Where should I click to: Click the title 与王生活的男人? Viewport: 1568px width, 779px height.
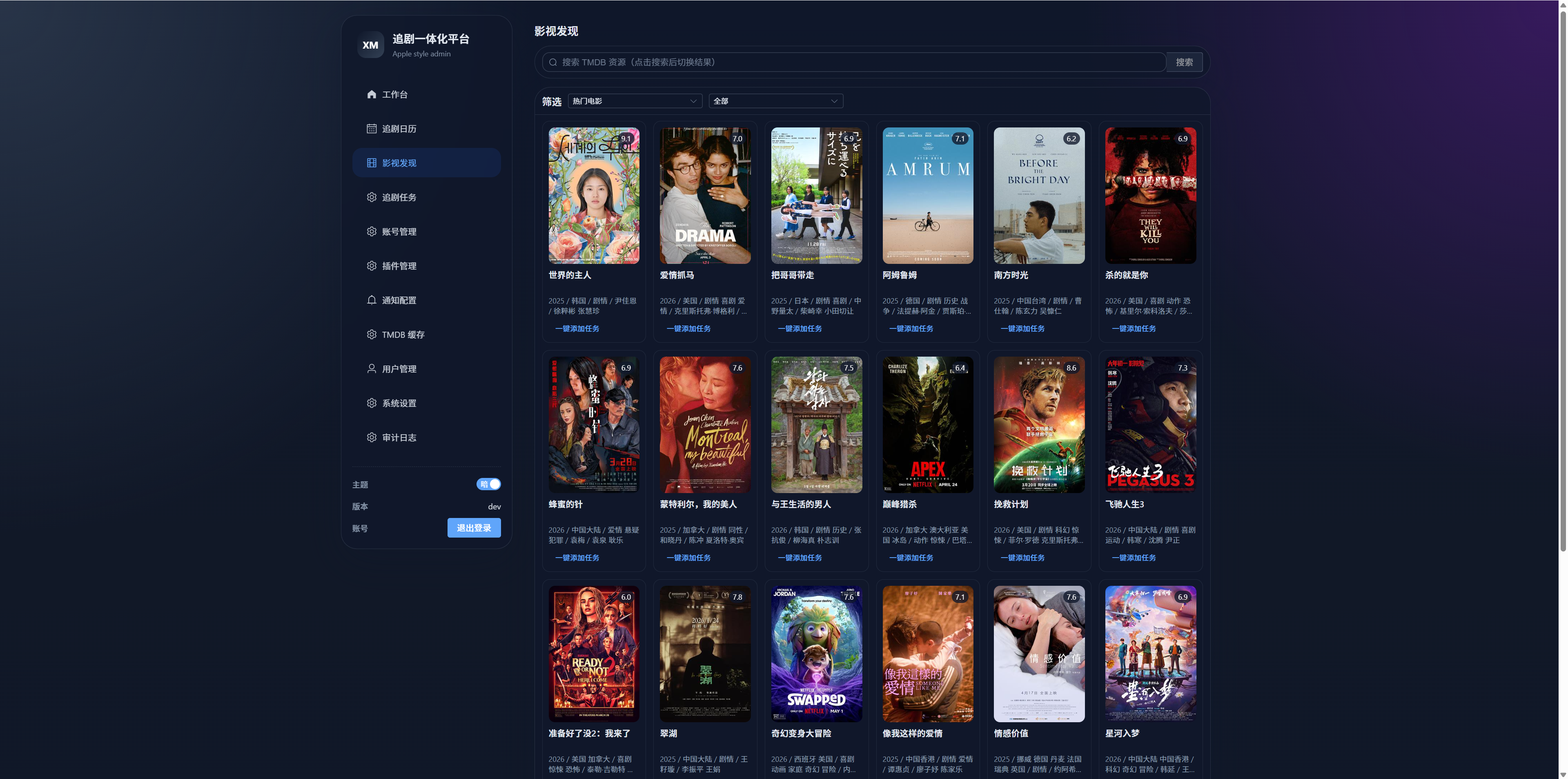coord(800,504)
